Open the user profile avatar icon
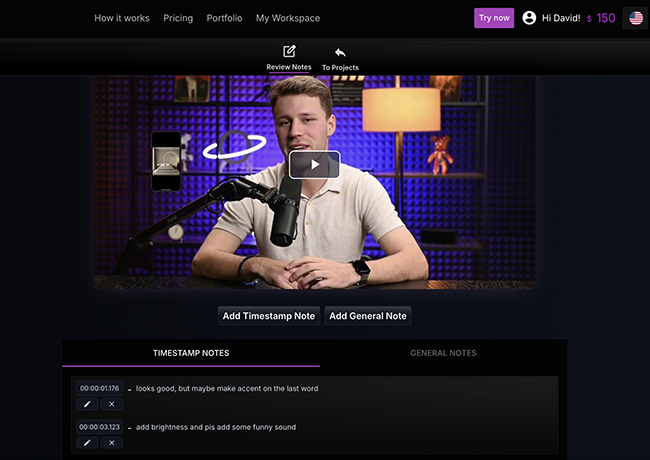 (529, 18)
